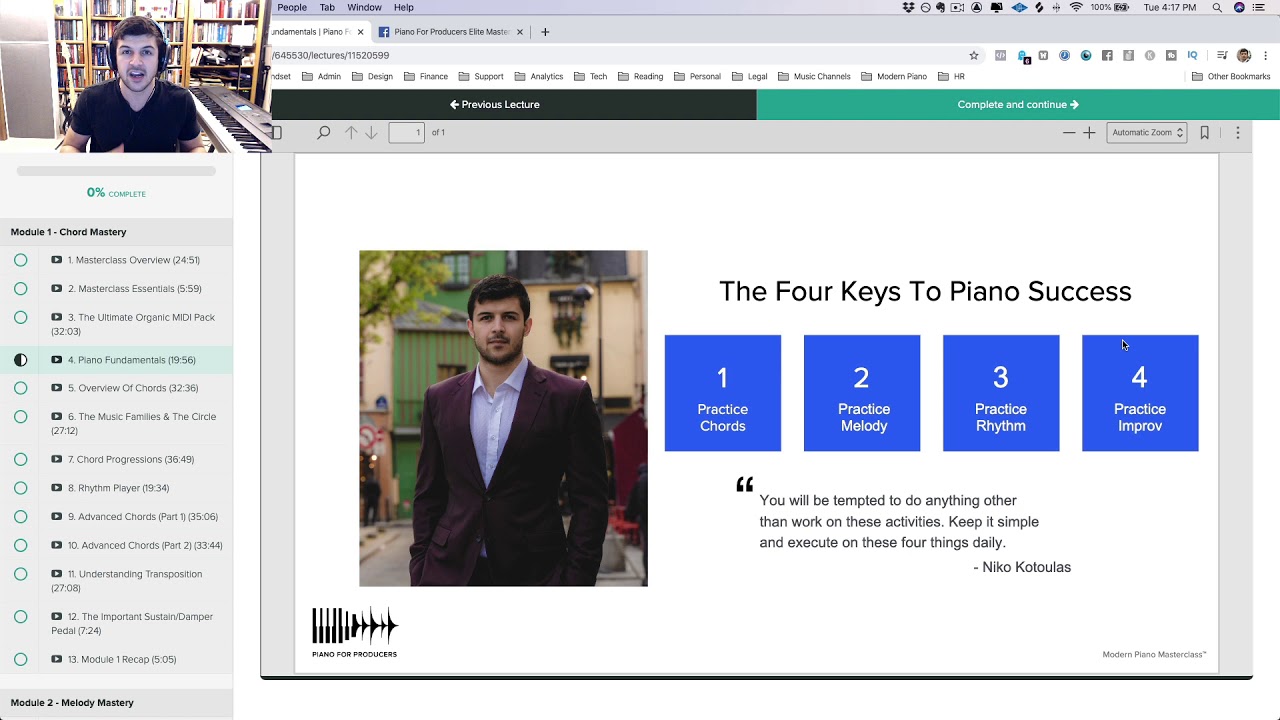Open lecture 5. Overview Of Chords
The width and height of the screenshot is (1280, 720).
(x=133, y=388)
